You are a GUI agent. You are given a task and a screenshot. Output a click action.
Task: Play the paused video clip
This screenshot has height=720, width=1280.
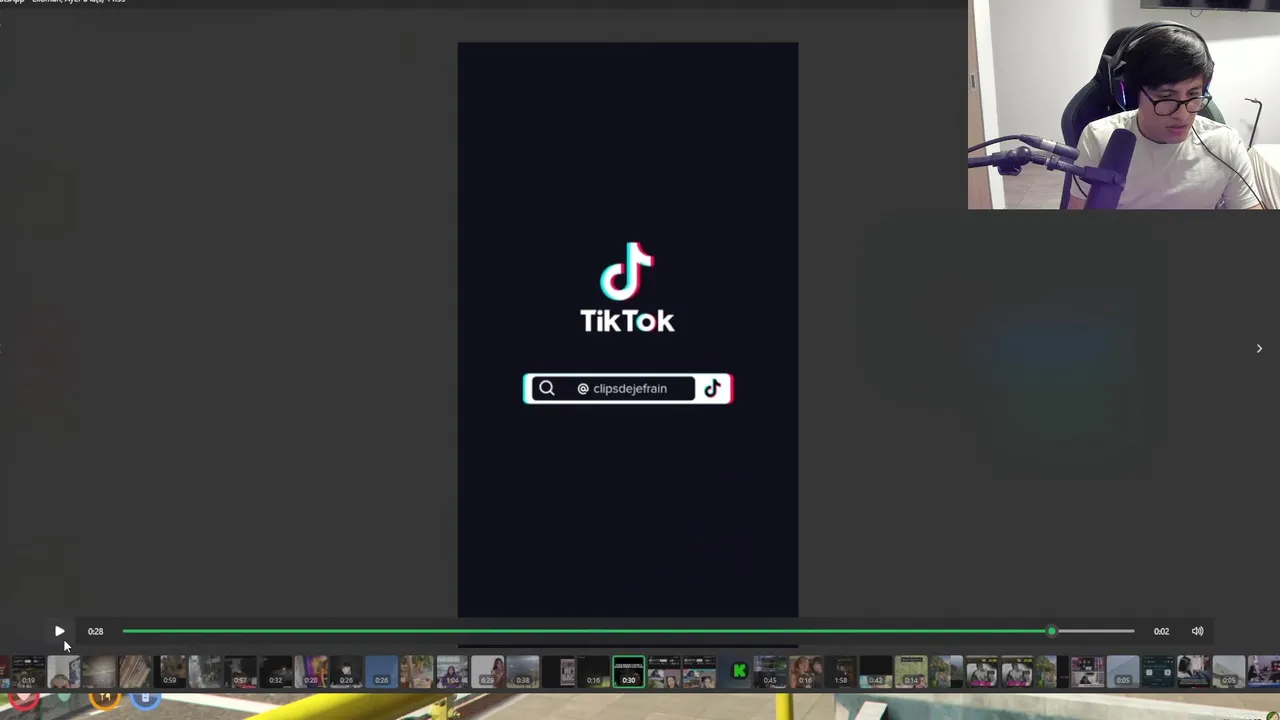[59, 631]
